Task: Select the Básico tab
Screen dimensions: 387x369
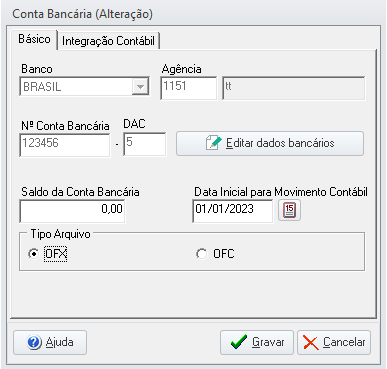Action: pos(34,39)
